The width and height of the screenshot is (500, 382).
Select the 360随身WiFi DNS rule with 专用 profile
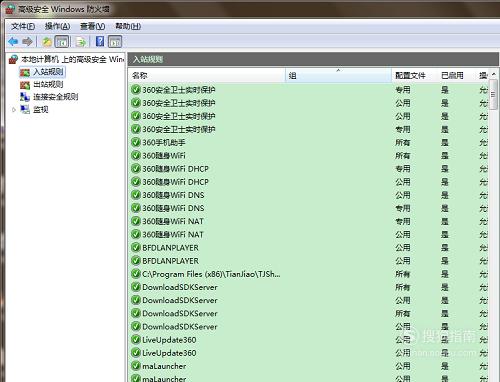(x=309, y=208)
